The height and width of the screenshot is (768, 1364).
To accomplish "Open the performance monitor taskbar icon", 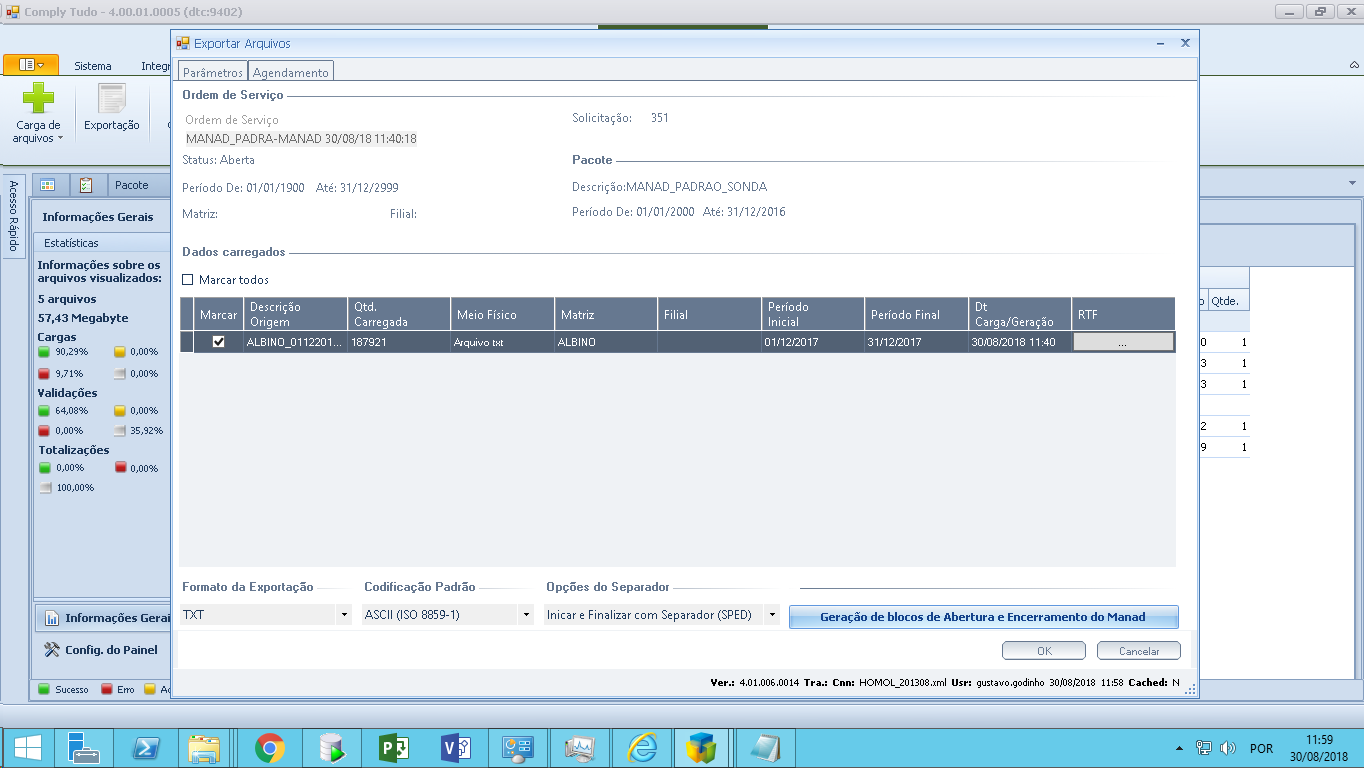I will pos(579,748).
